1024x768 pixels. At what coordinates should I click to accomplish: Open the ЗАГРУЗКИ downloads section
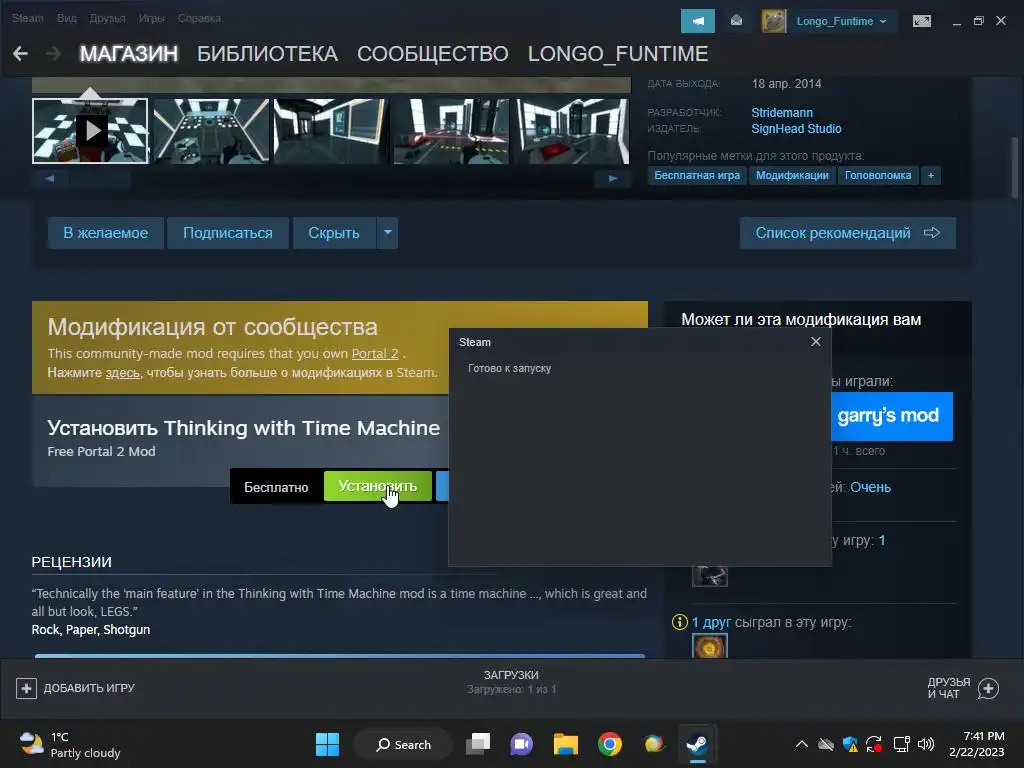pyautogui.click(x=511, y=681)
